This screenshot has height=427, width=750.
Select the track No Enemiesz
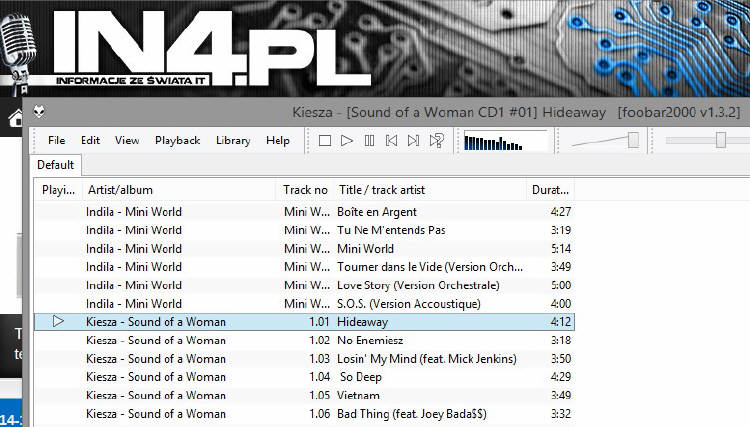[304, 340]
